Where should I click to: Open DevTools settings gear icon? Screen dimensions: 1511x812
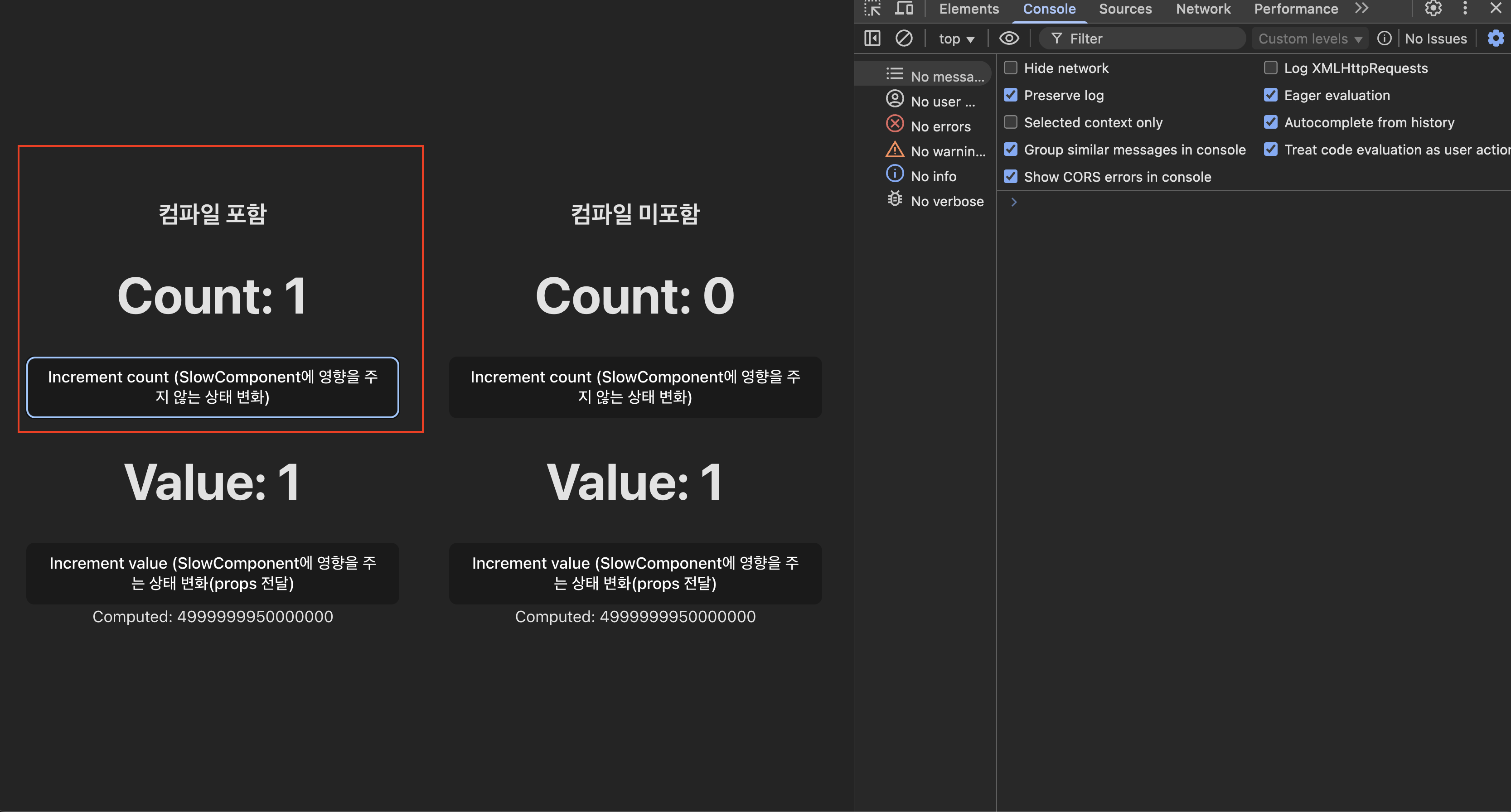tap(1433, 9)
